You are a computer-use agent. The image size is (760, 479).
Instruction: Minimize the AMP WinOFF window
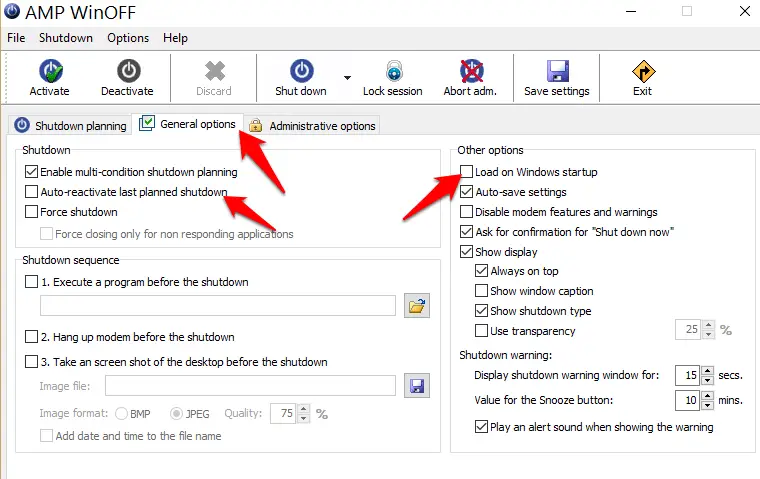click(631, 11)
